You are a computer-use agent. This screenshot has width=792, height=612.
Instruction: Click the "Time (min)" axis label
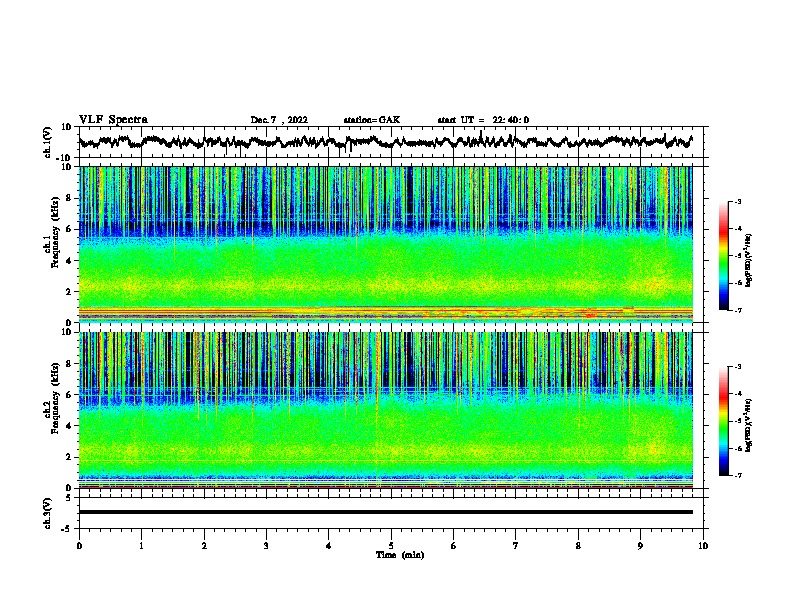[400, 555]
